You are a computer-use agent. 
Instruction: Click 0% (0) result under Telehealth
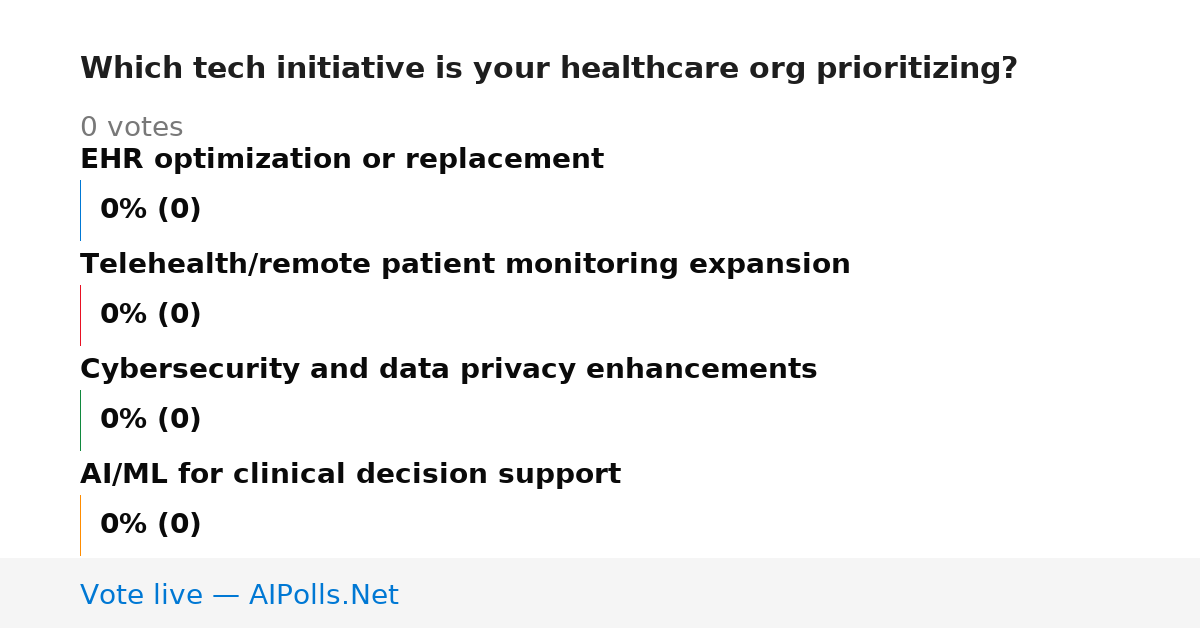tap(150, 315)
